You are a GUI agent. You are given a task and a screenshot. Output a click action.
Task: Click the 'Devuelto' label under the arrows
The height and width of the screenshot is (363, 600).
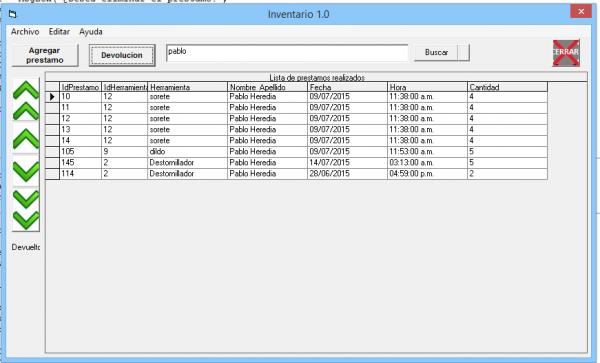(x=26, y=247)
